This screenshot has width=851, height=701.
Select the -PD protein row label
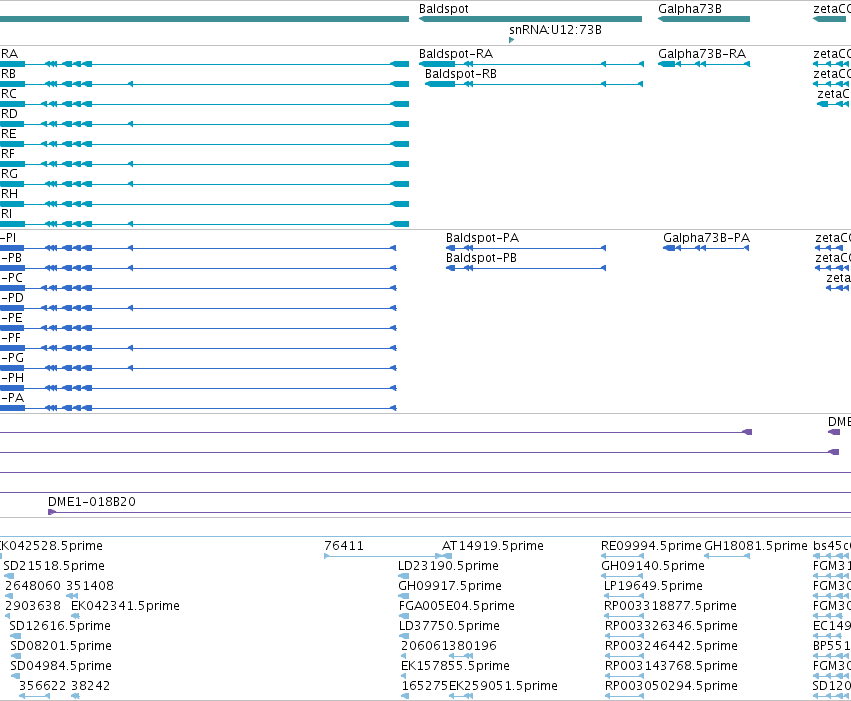coord(12,298)
